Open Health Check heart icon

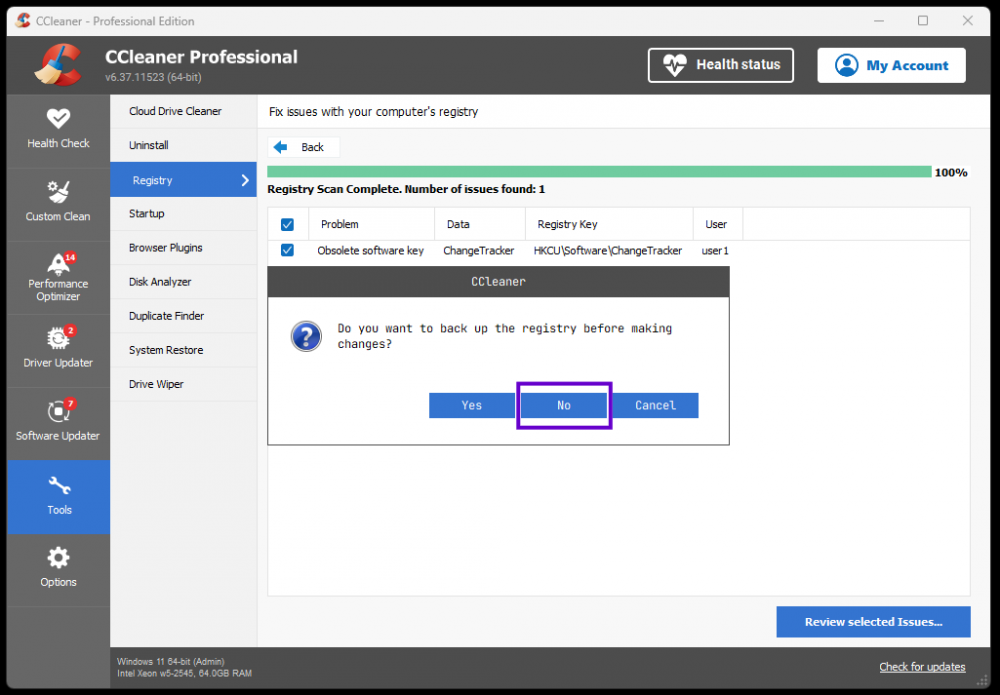point(58,118)
